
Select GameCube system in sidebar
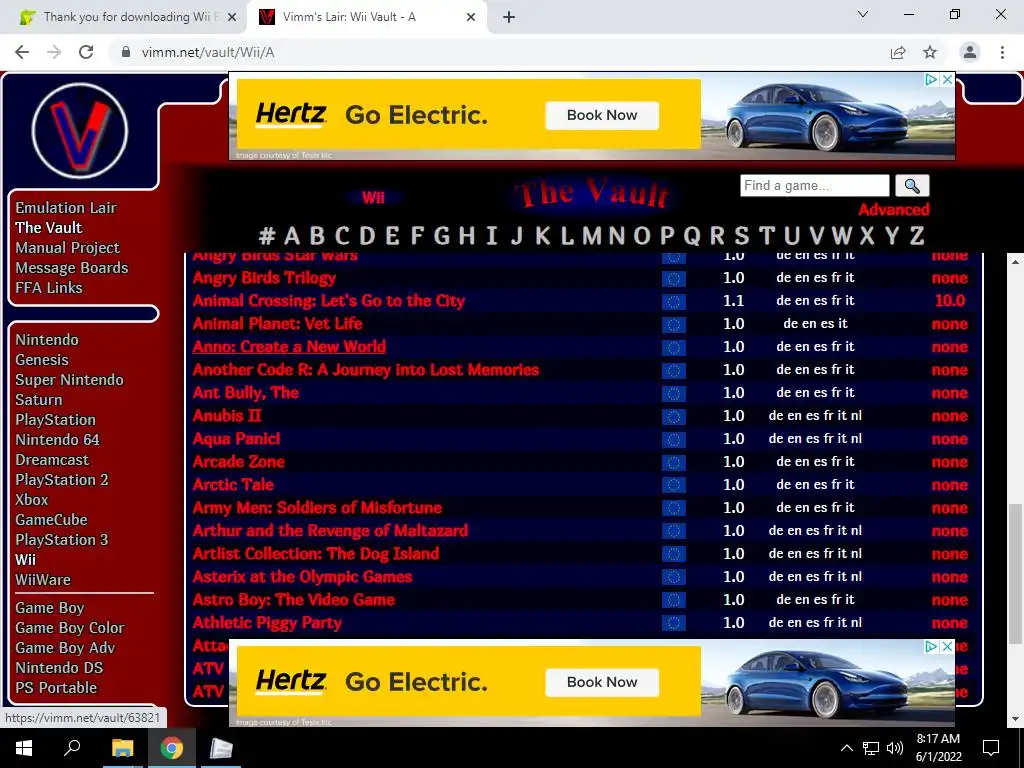[52, 520]
